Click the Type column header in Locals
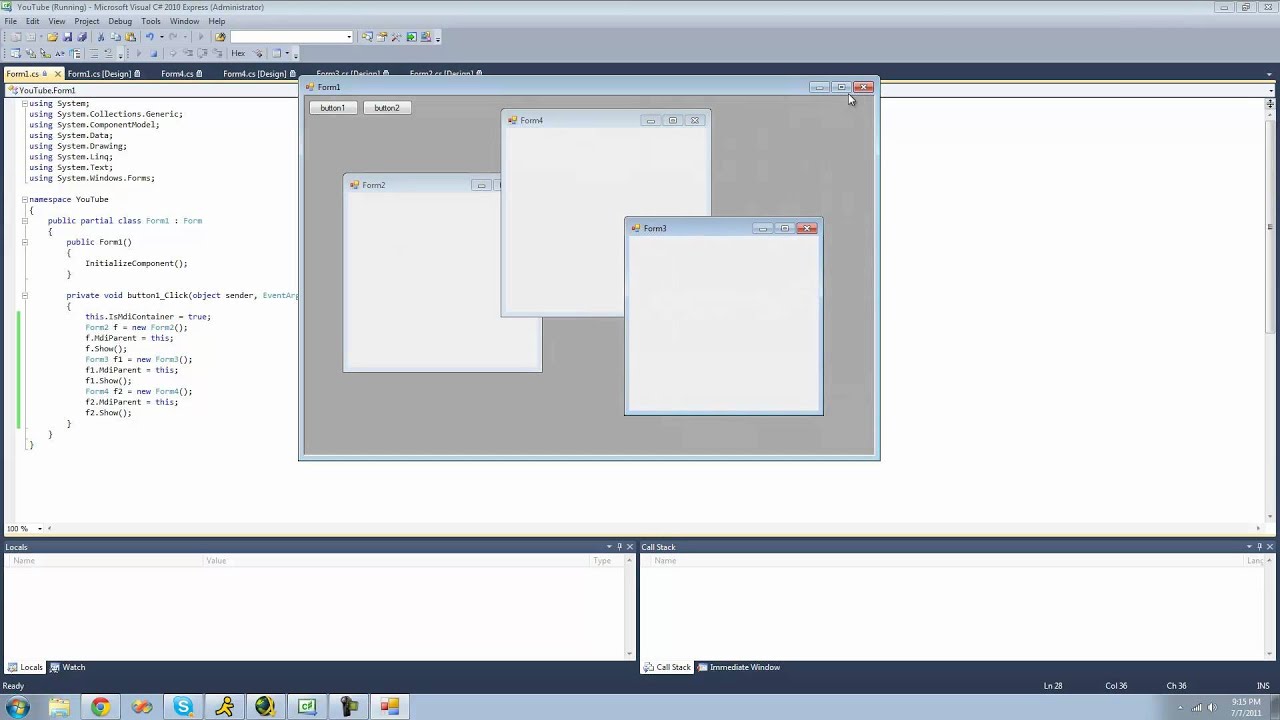 click(x=608, y=561)
